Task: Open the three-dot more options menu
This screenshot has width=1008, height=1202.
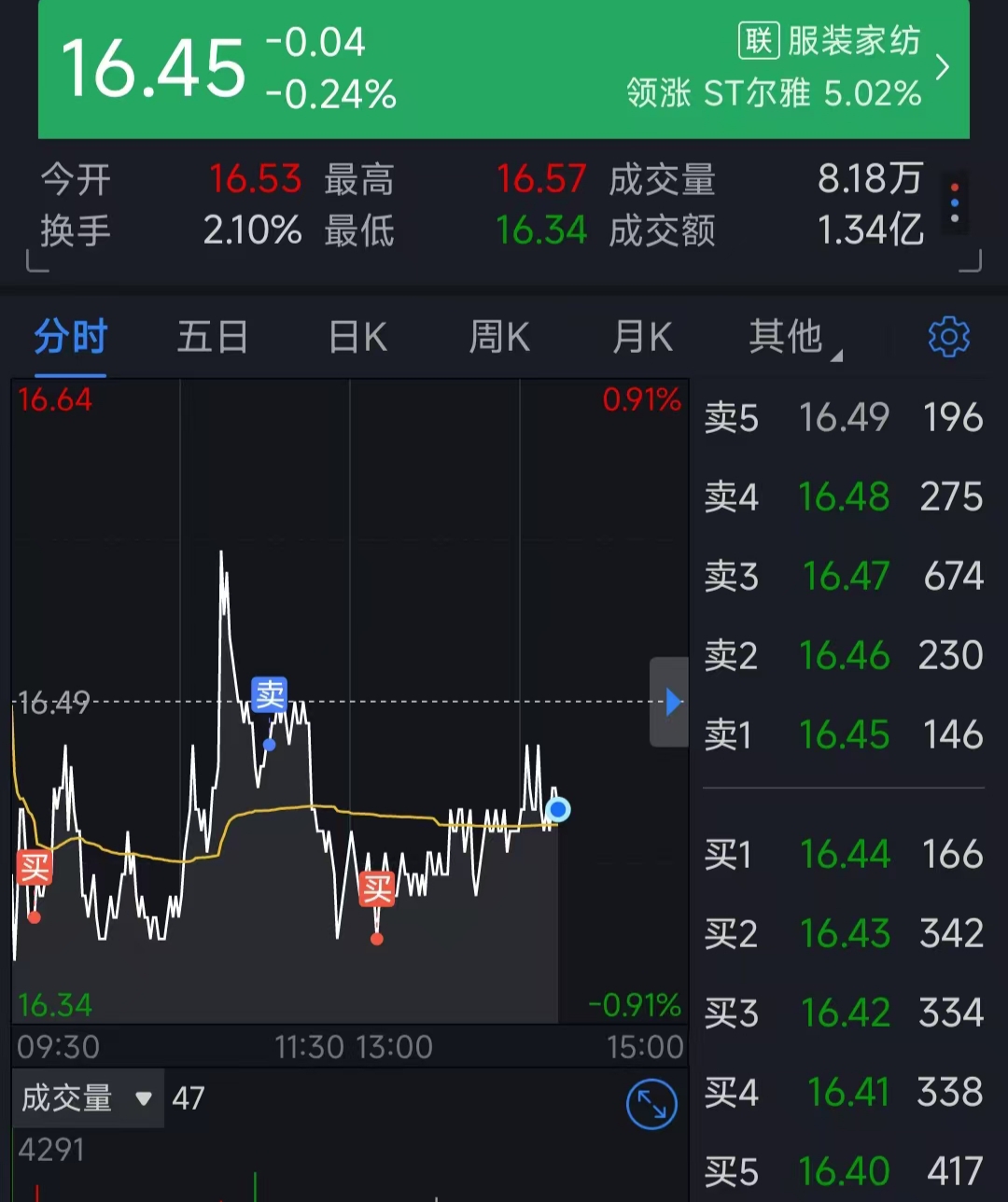Action: click(x=954, y=203)
